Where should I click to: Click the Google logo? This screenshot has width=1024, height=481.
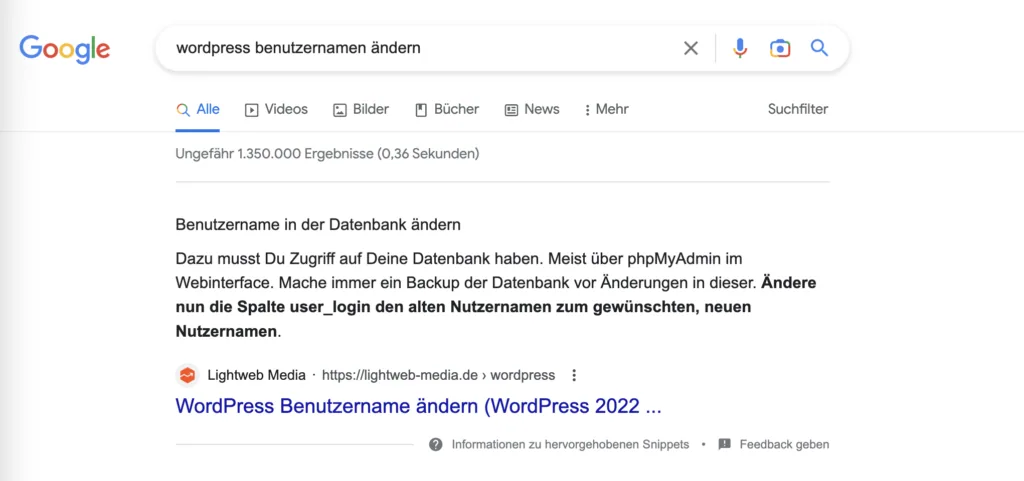click(x=65, y=49)
